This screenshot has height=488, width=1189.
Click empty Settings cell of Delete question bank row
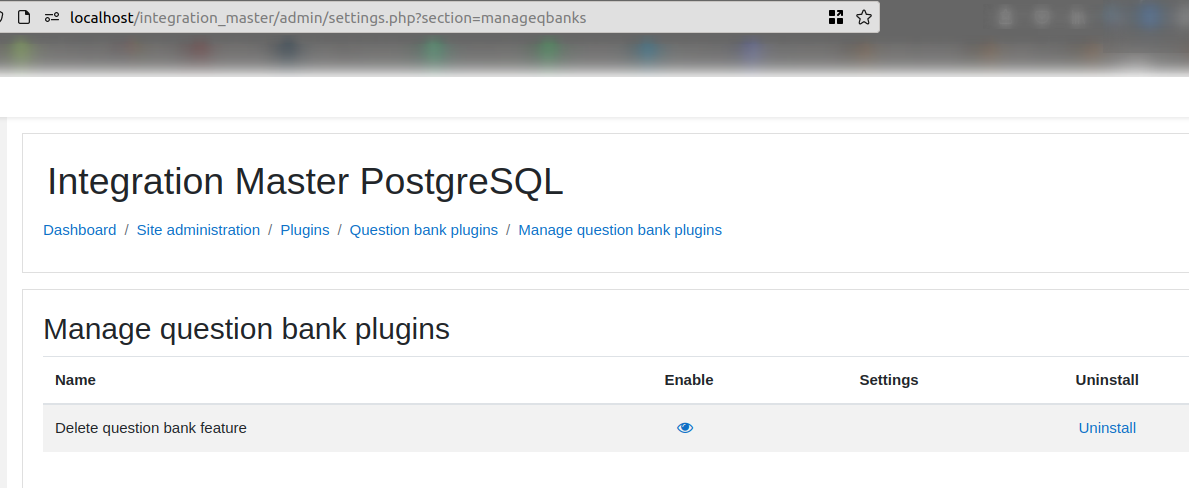tap(889, 428)
